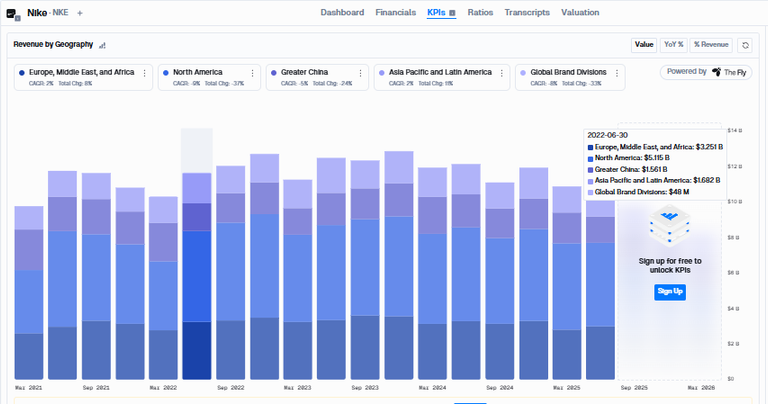Add ticker with plus icon next to NKE
The height and width of the screenshot is (404, 768).
80,13
